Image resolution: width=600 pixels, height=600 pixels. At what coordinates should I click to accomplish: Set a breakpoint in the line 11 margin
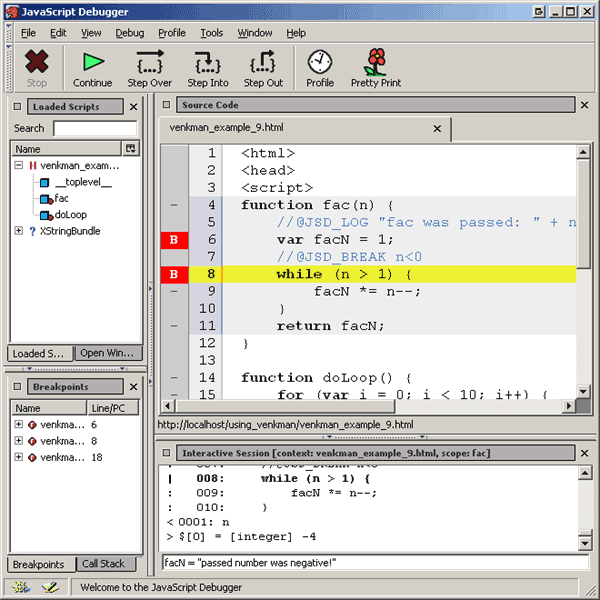[x=174, y=326]
